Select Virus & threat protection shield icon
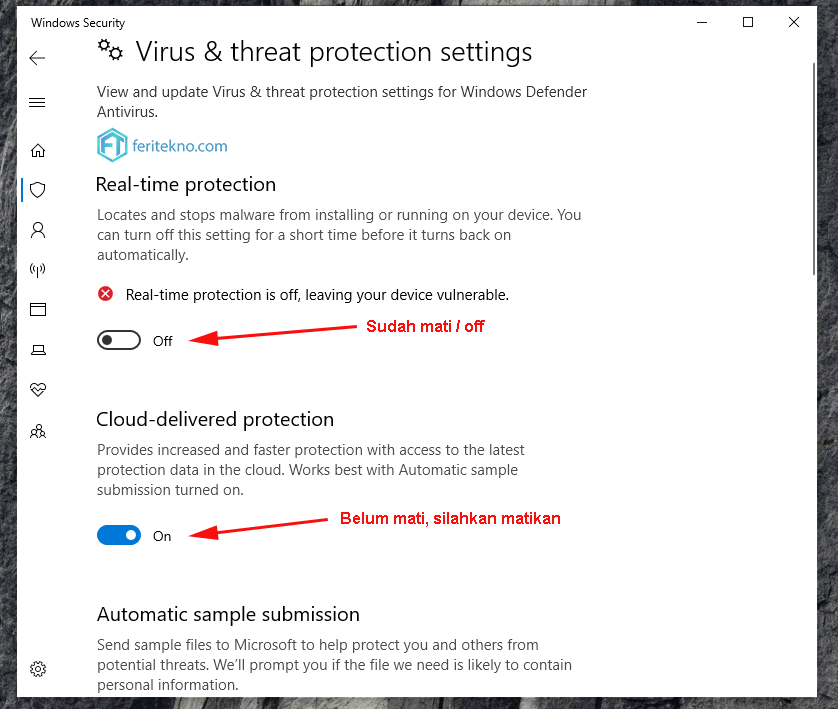This screenshot has height=709, width=838. [38, 190]
